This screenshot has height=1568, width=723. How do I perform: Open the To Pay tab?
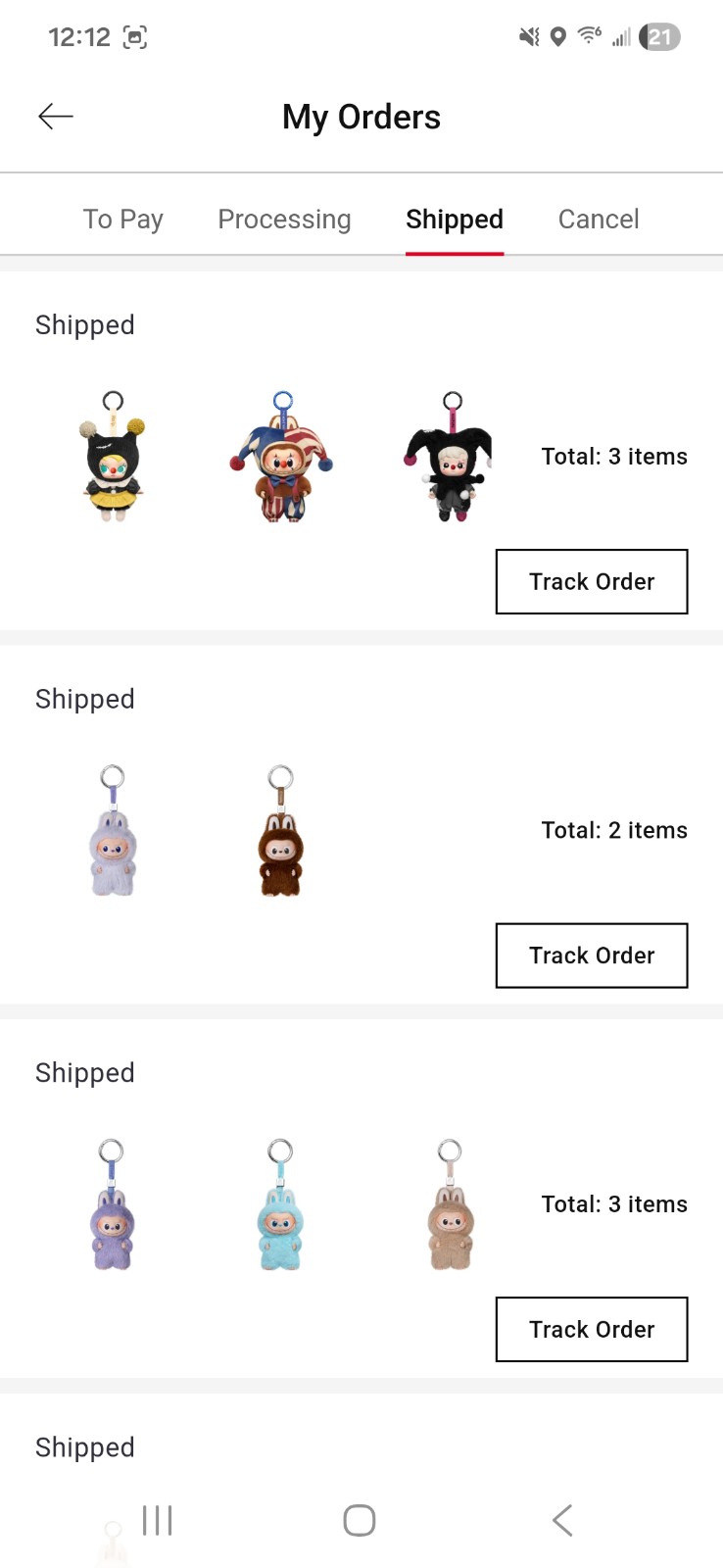tap(122, 219)
